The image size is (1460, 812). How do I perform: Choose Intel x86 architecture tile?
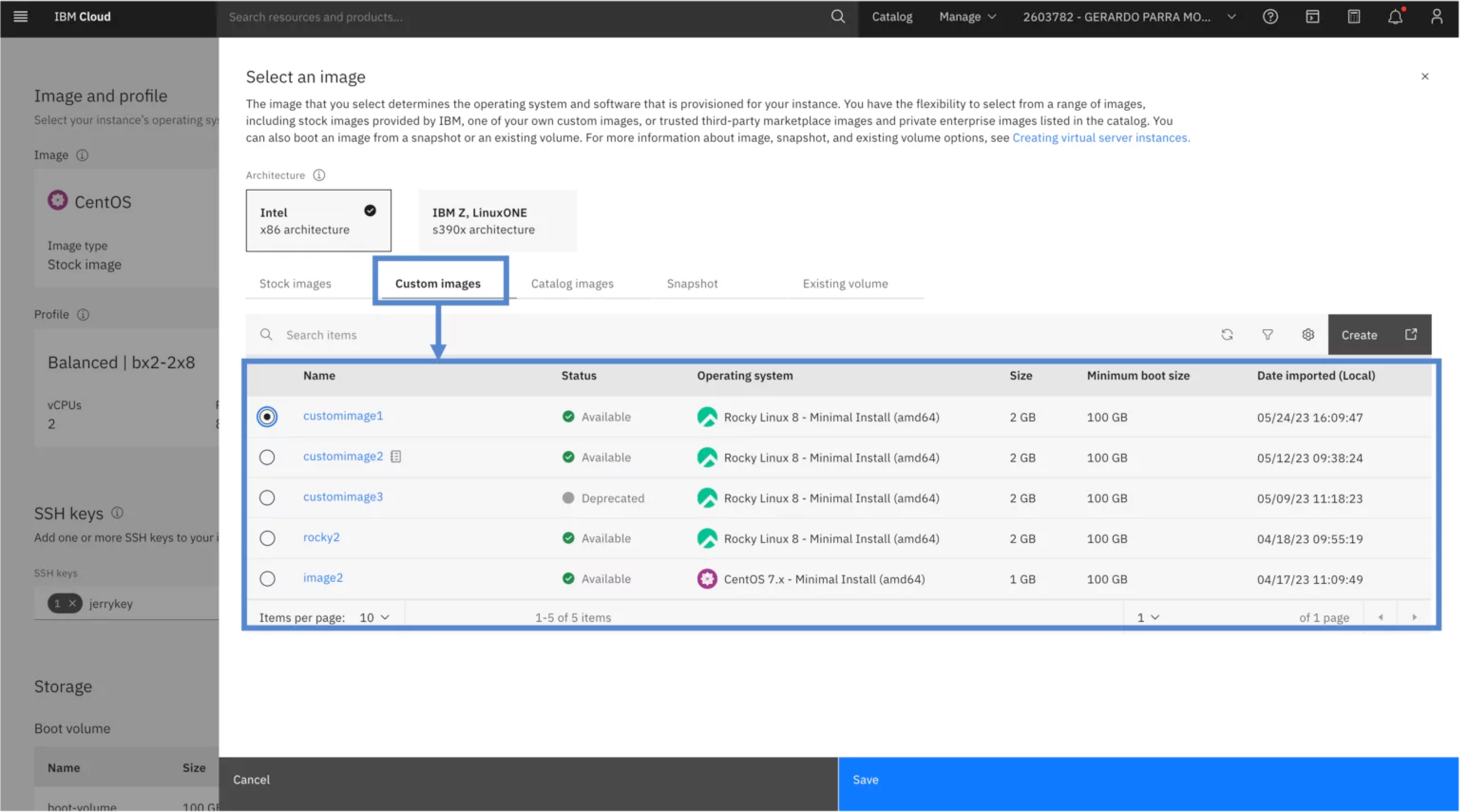click(x=318, y=220)
